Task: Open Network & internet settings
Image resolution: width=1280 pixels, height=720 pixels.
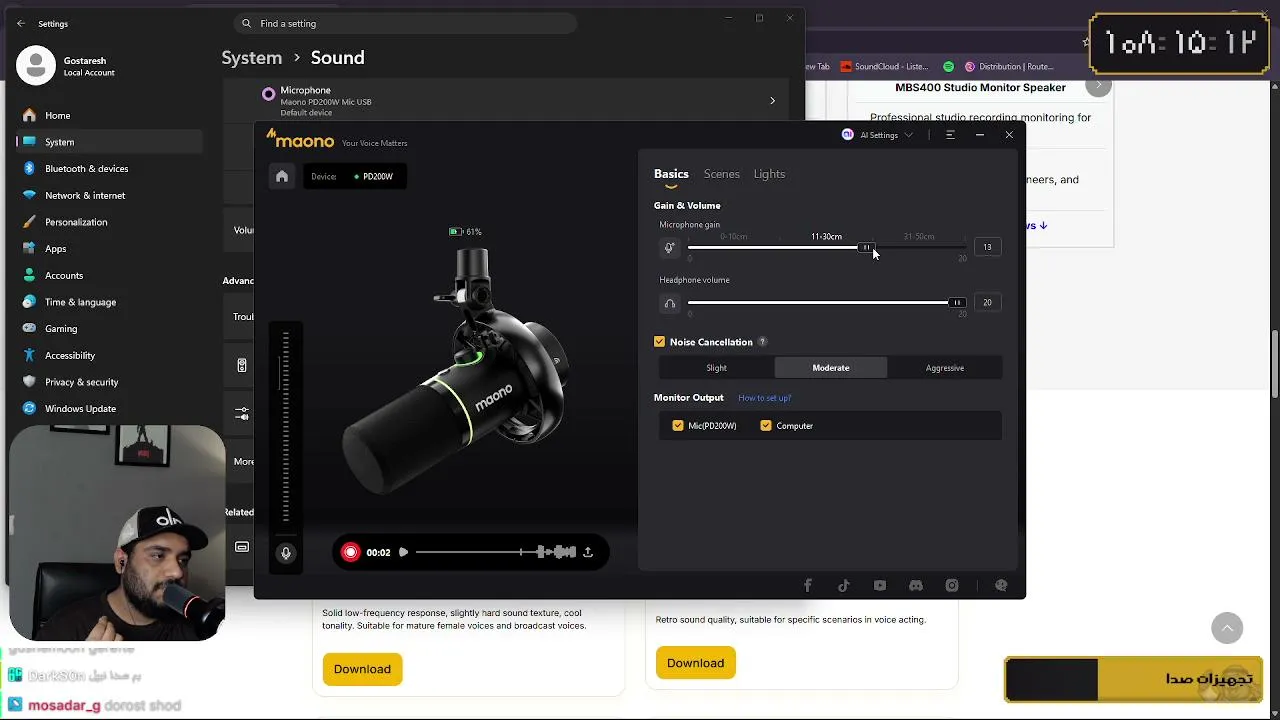Action: (x=109, y=195)
